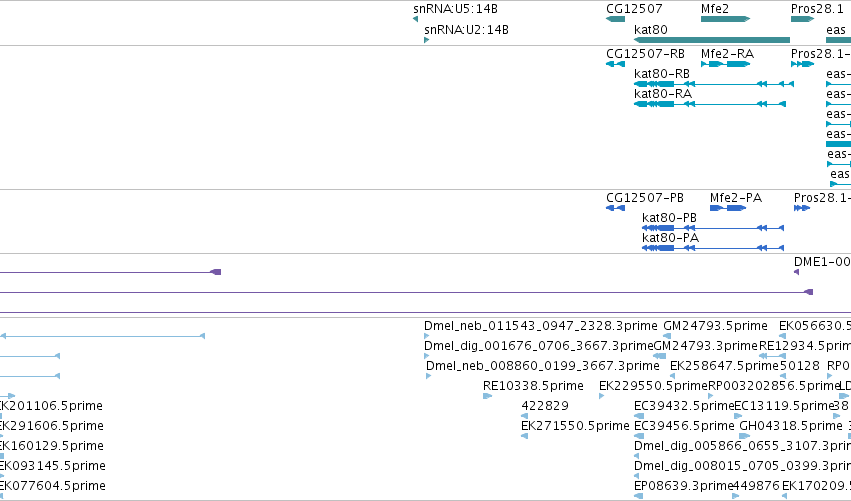The height and width of the screenshot is (501, 851).
Task: Select the CG12507-RB transcript glyph
Action: tap(615, 64)
